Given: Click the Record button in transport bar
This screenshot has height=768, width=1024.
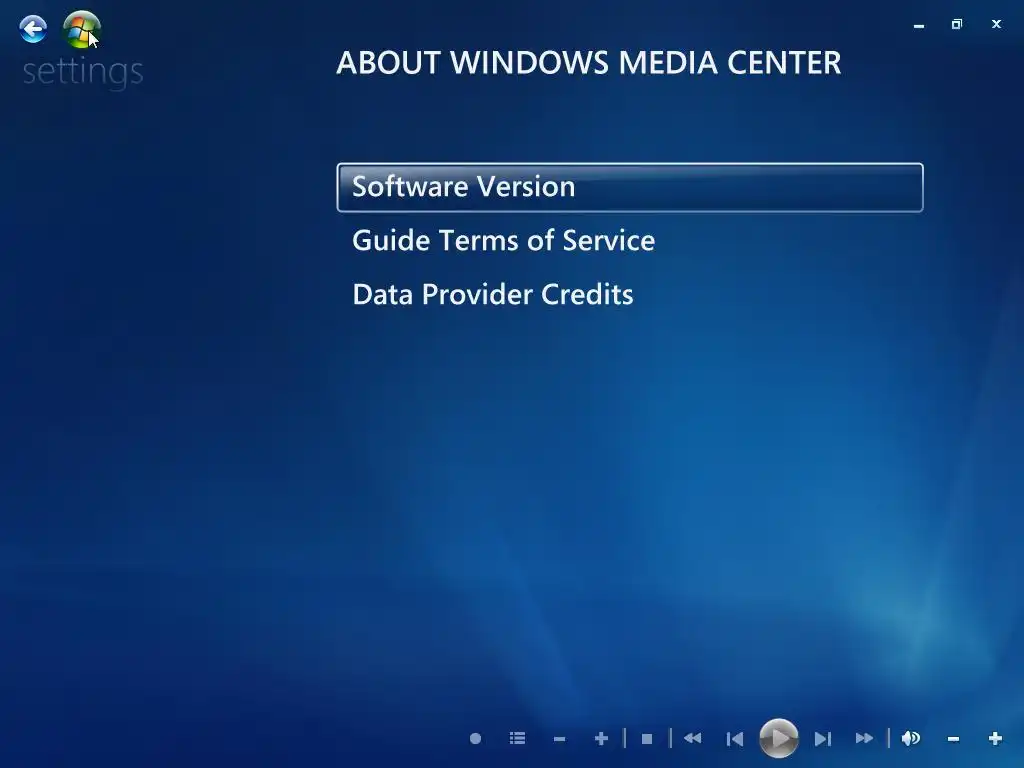Looking at the screenshot, I should 475,739.
